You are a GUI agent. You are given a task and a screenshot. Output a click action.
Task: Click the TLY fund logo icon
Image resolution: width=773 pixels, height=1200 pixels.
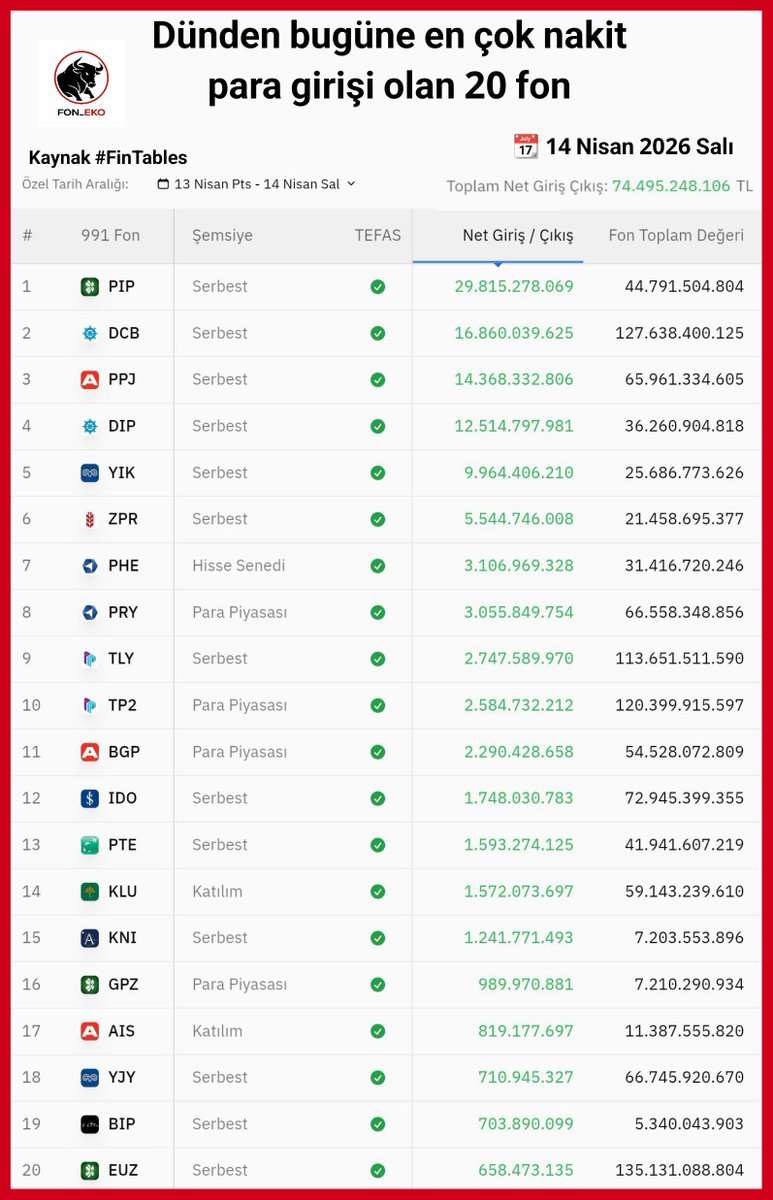90,659
